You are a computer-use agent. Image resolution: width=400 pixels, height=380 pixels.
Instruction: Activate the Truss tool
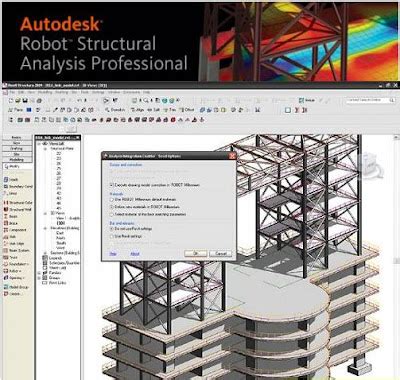[x=10, y=257]
